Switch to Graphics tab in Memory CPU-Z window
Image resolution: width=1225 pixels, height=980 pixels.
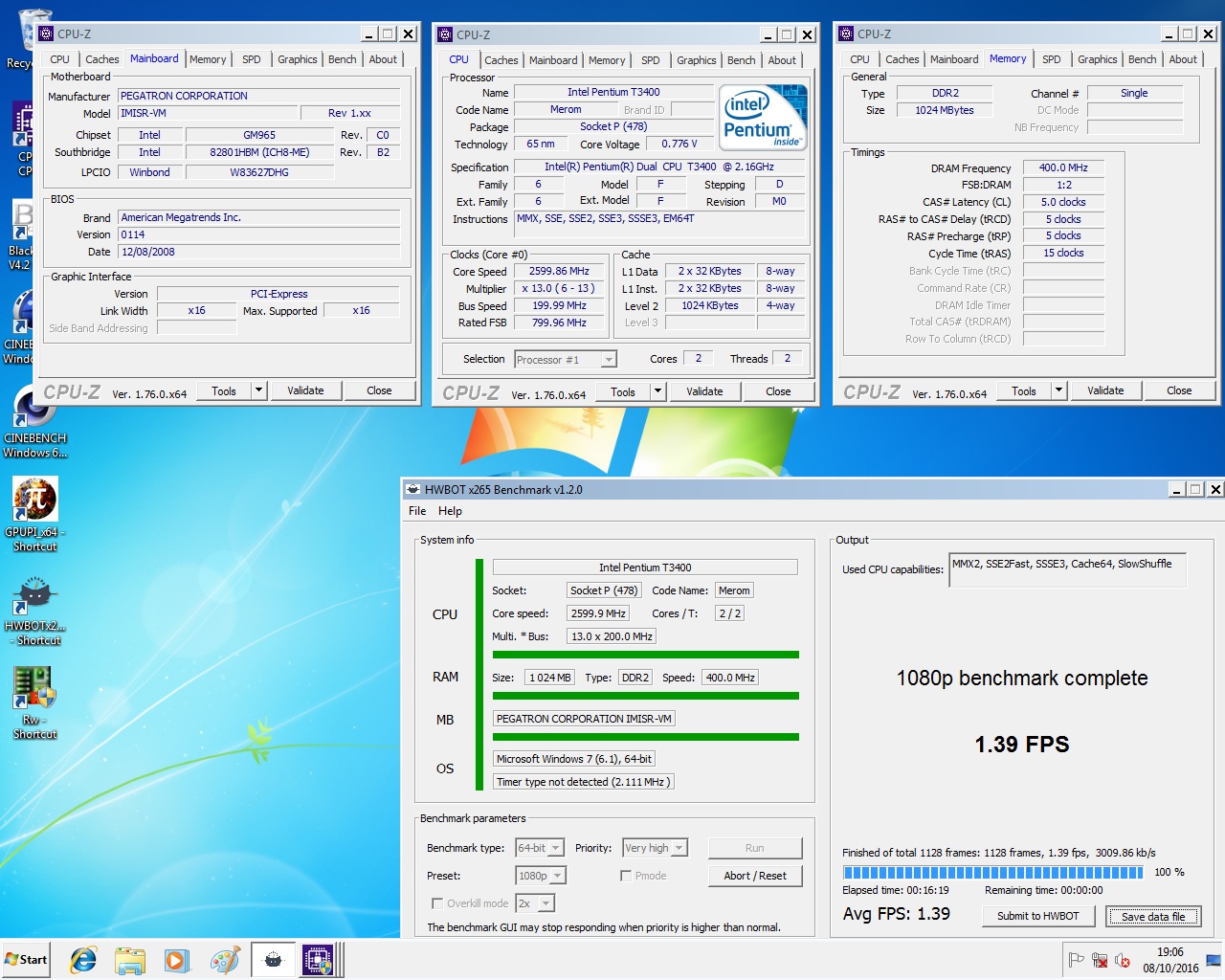point(1097,59)
